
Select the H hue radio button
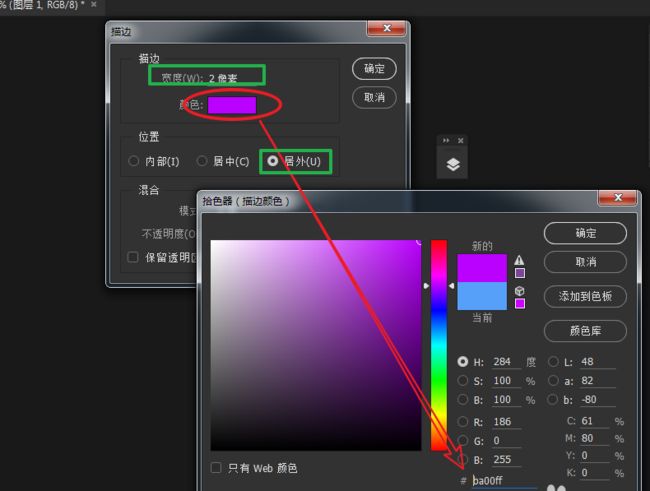point(463,361)
